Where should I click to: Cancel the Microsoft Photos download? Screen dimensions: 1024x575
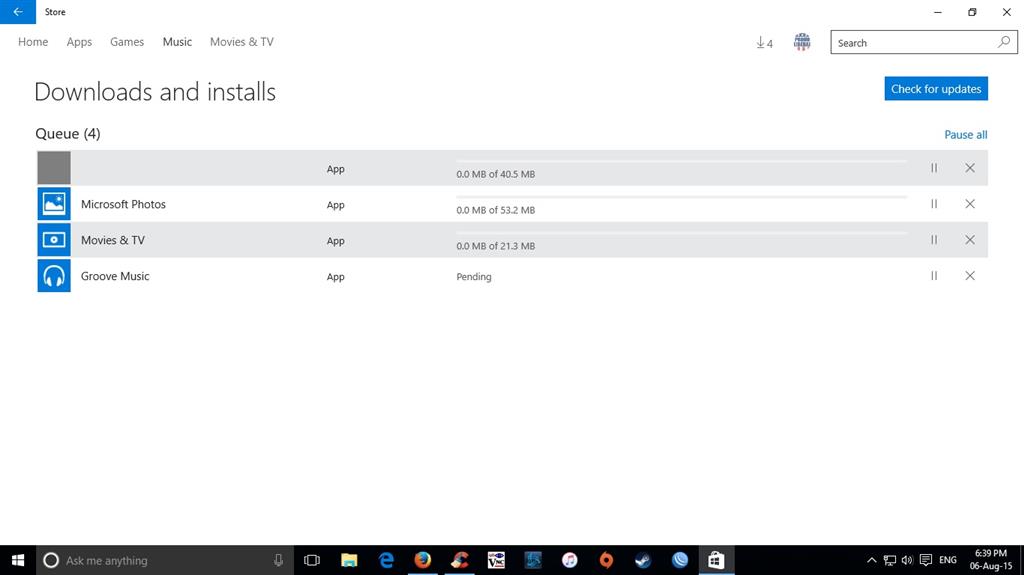[x=970, y=204]
